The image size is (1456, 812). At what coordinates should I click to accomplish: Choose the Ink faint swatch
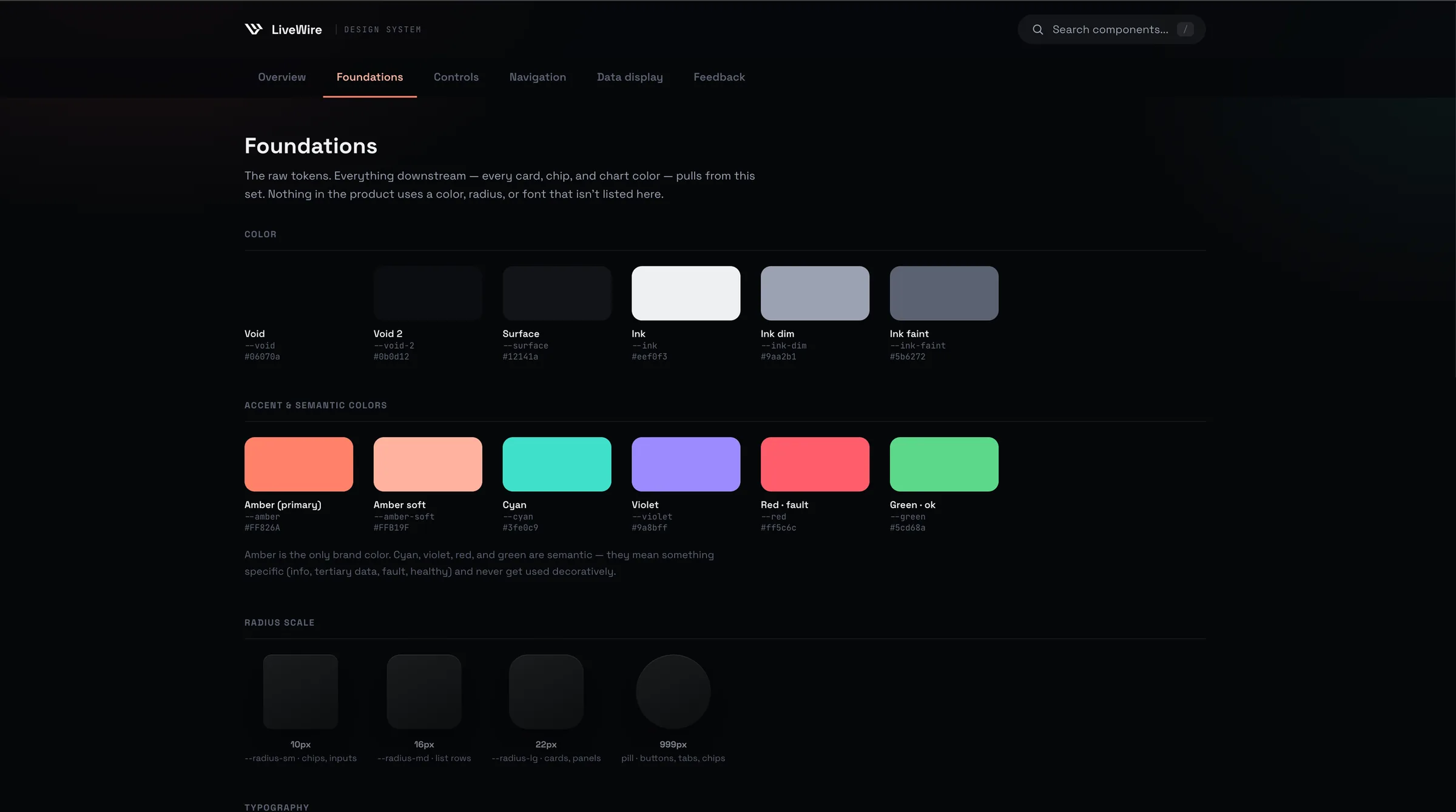pos(944,293)
